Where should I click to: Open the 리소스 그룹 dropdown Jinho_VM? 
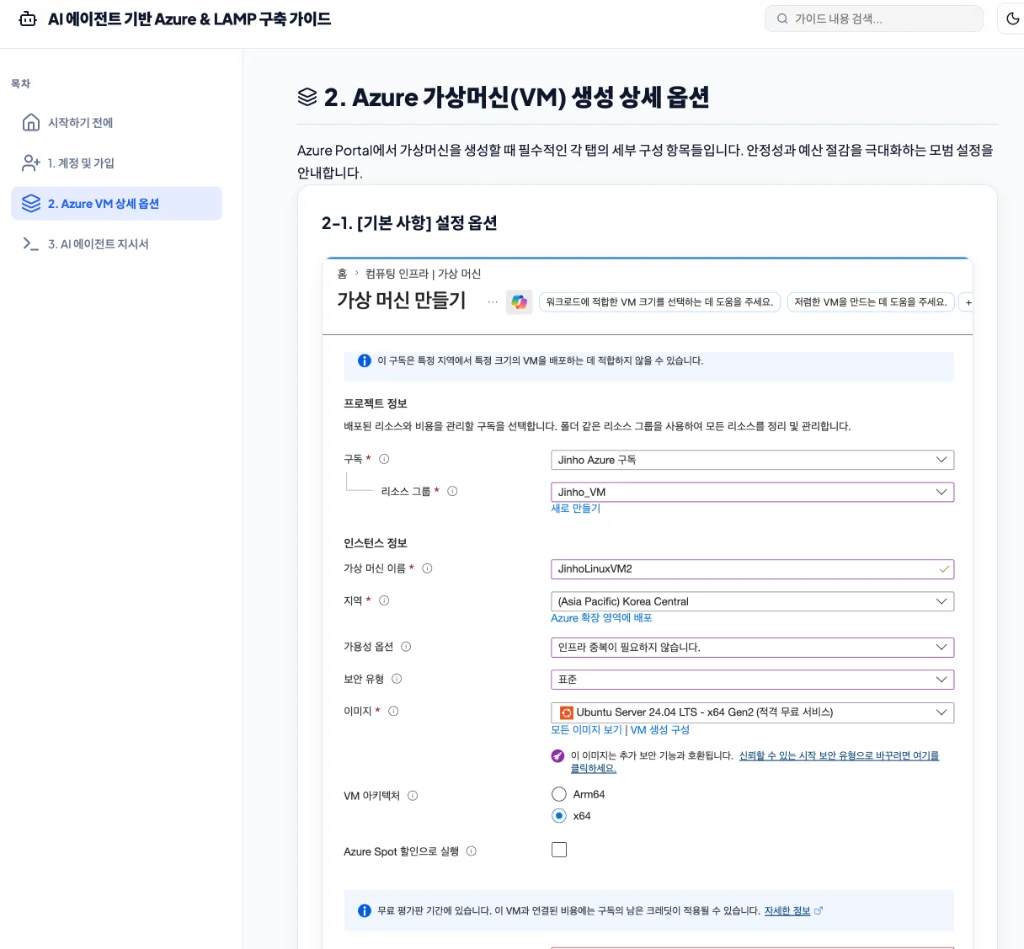(752, 492)
